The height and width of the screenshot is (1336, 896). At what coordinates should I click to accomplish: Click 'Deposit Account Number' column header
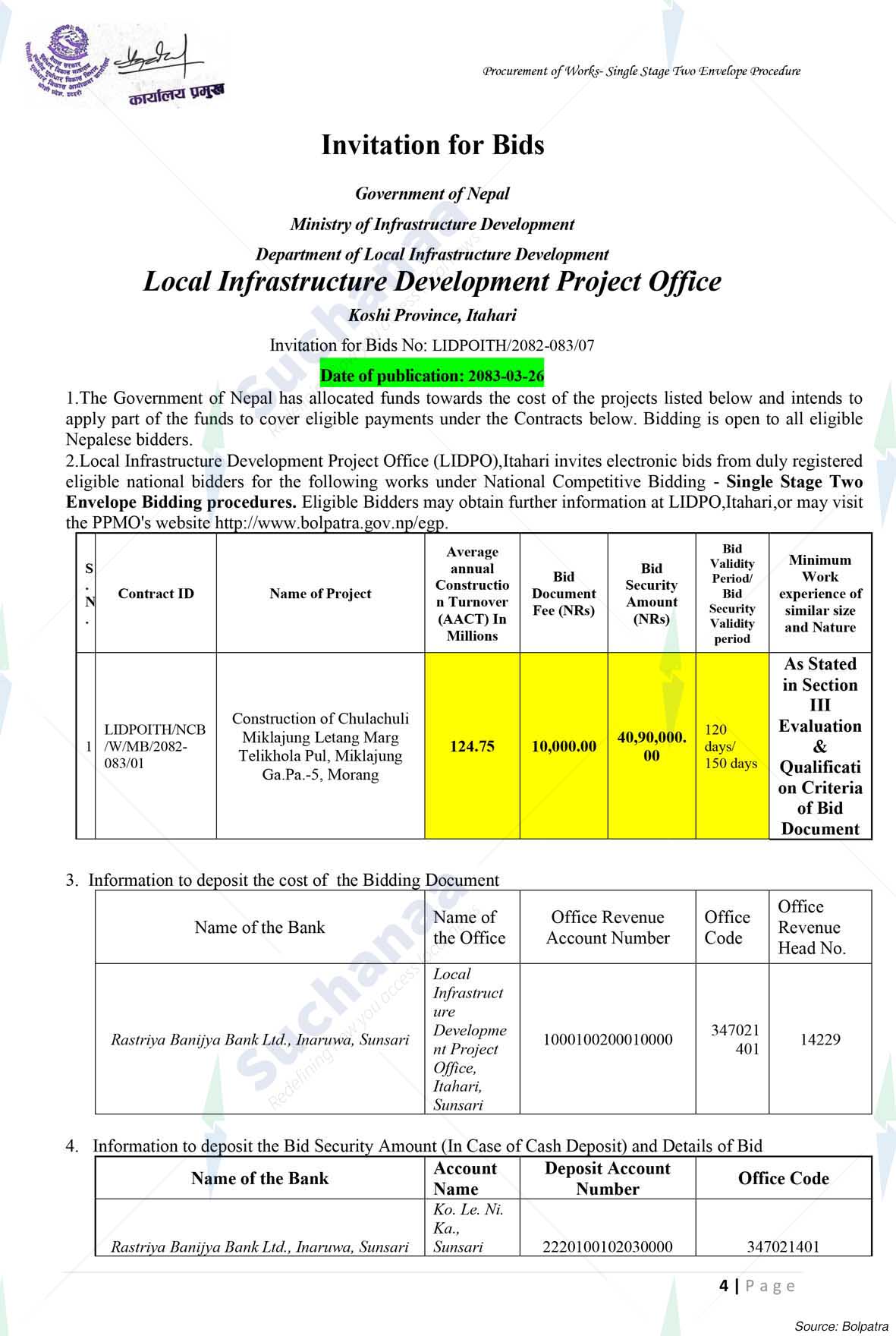pyautogui.click(x=608, y=1179)
